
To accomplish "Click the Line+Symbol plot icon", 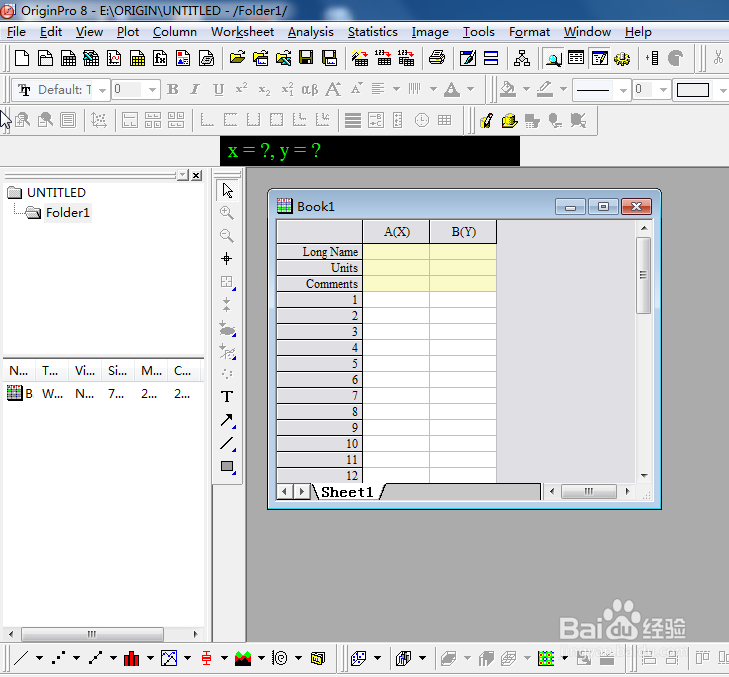I will pyautogui.click(x=95, y=658).
